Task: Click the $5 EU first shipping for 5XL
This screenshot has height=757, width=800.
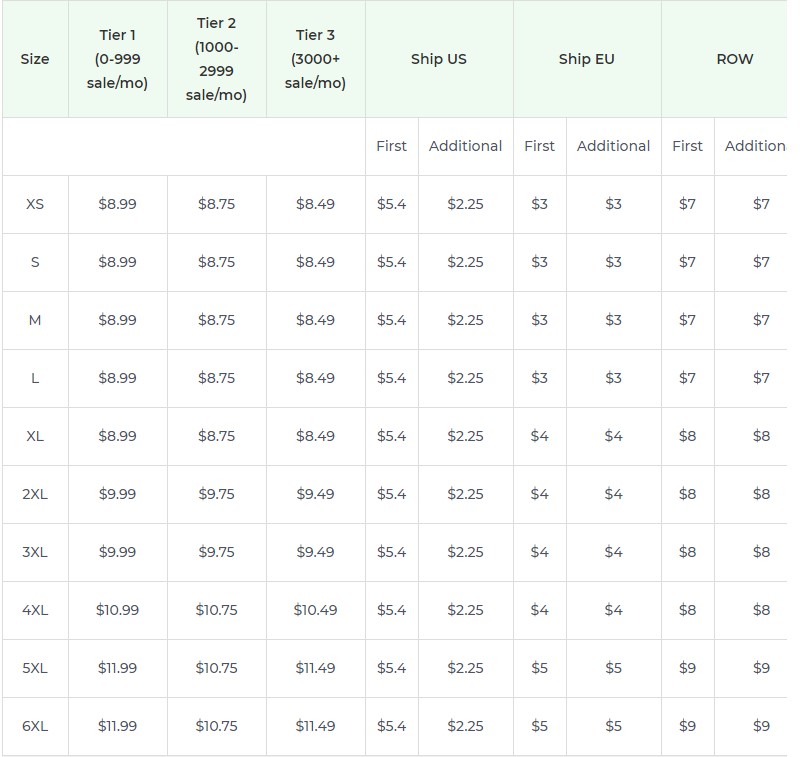Action: [x=539, y=669]
